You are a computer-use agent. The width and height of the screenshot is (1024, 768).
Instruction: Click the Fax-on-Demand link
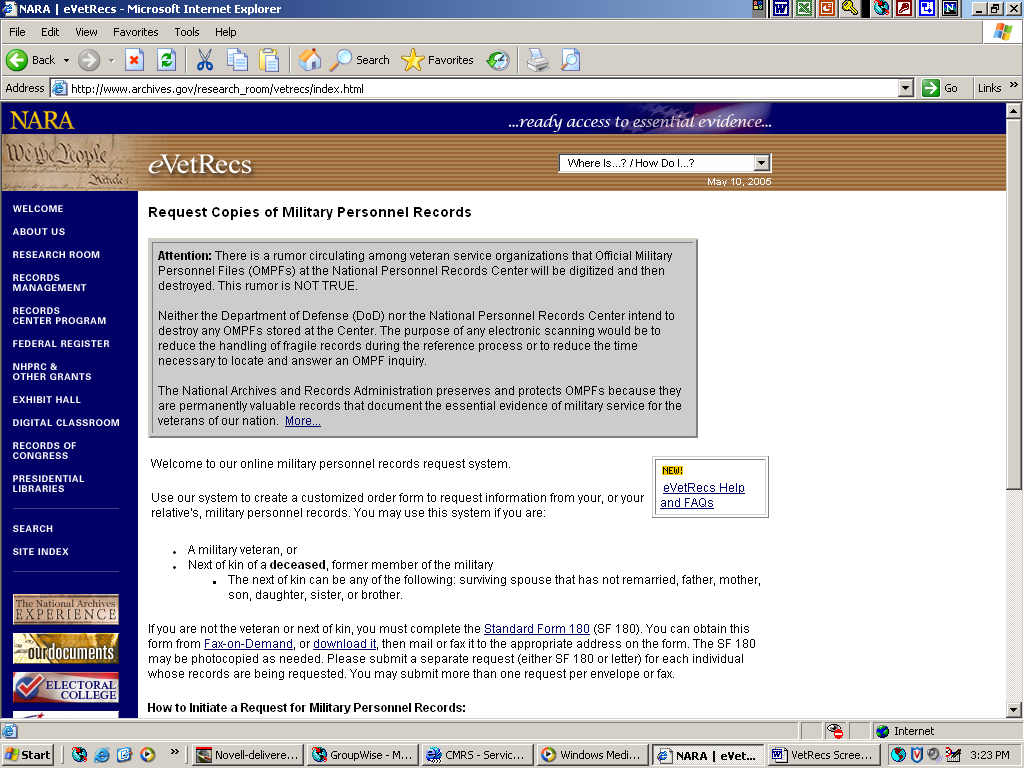pos(248,644)
